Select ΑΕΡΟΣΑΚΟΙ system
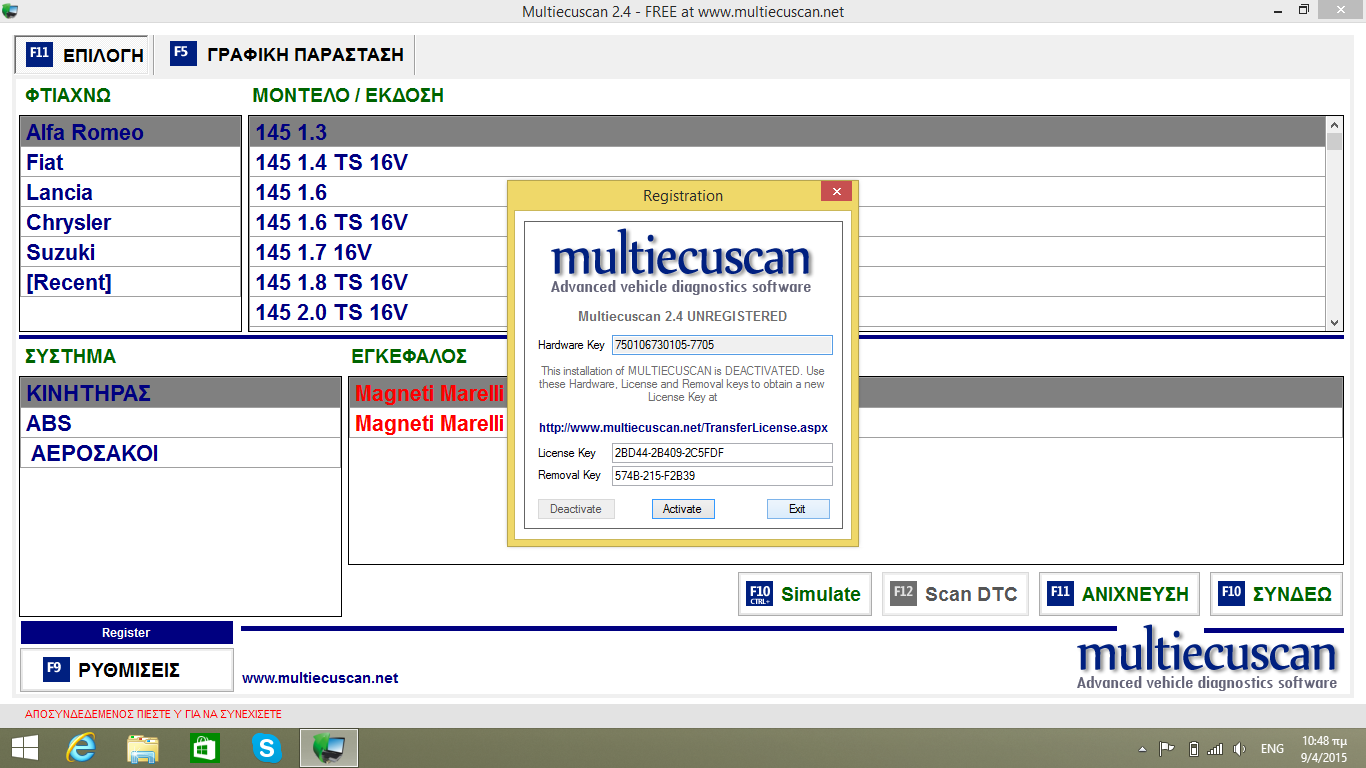The height and width of the screenshot is (768, 1366). pyautogui.click(x=180, y=453)
